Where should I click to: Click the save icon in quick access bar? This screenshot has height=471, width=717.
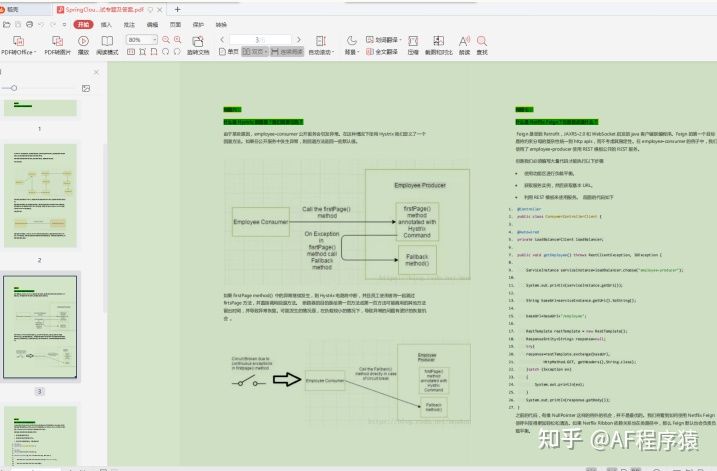pos(18,24)
